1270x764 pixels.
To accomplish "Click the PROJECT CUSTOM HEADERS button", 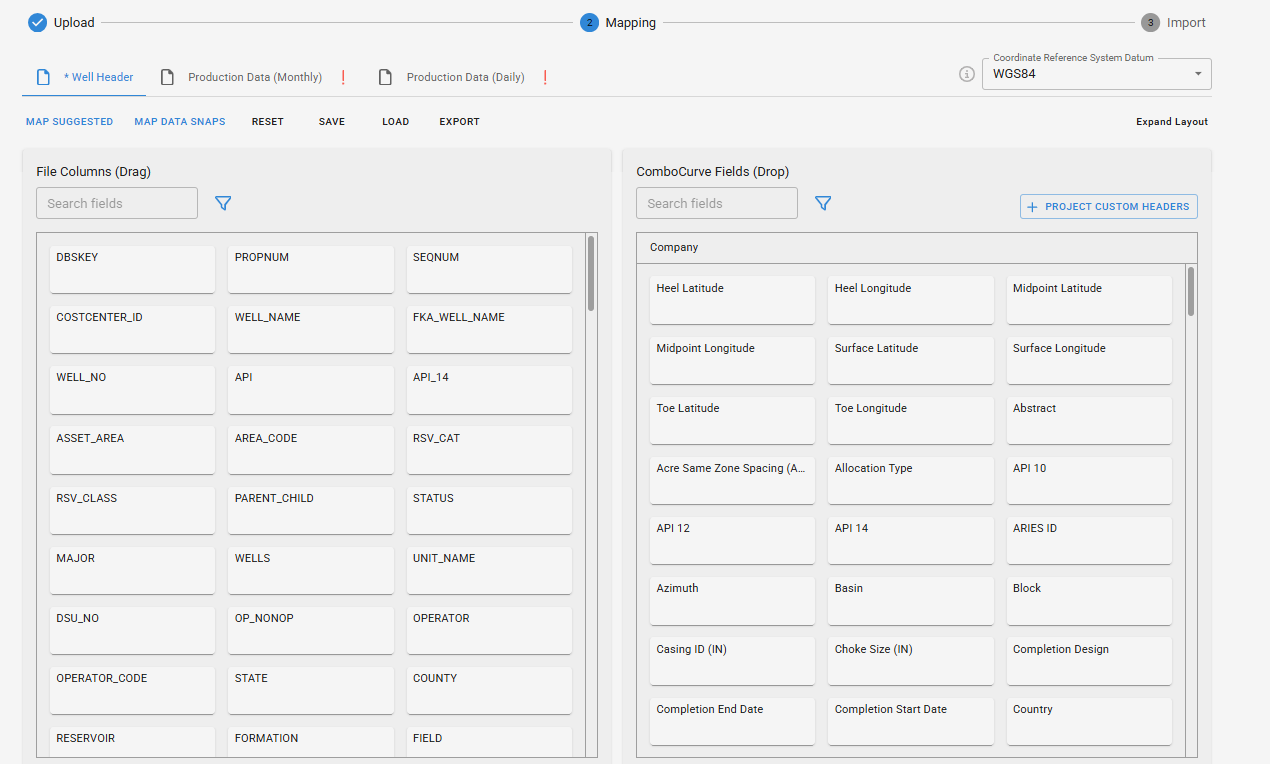I will click(x=1109, y=206).
